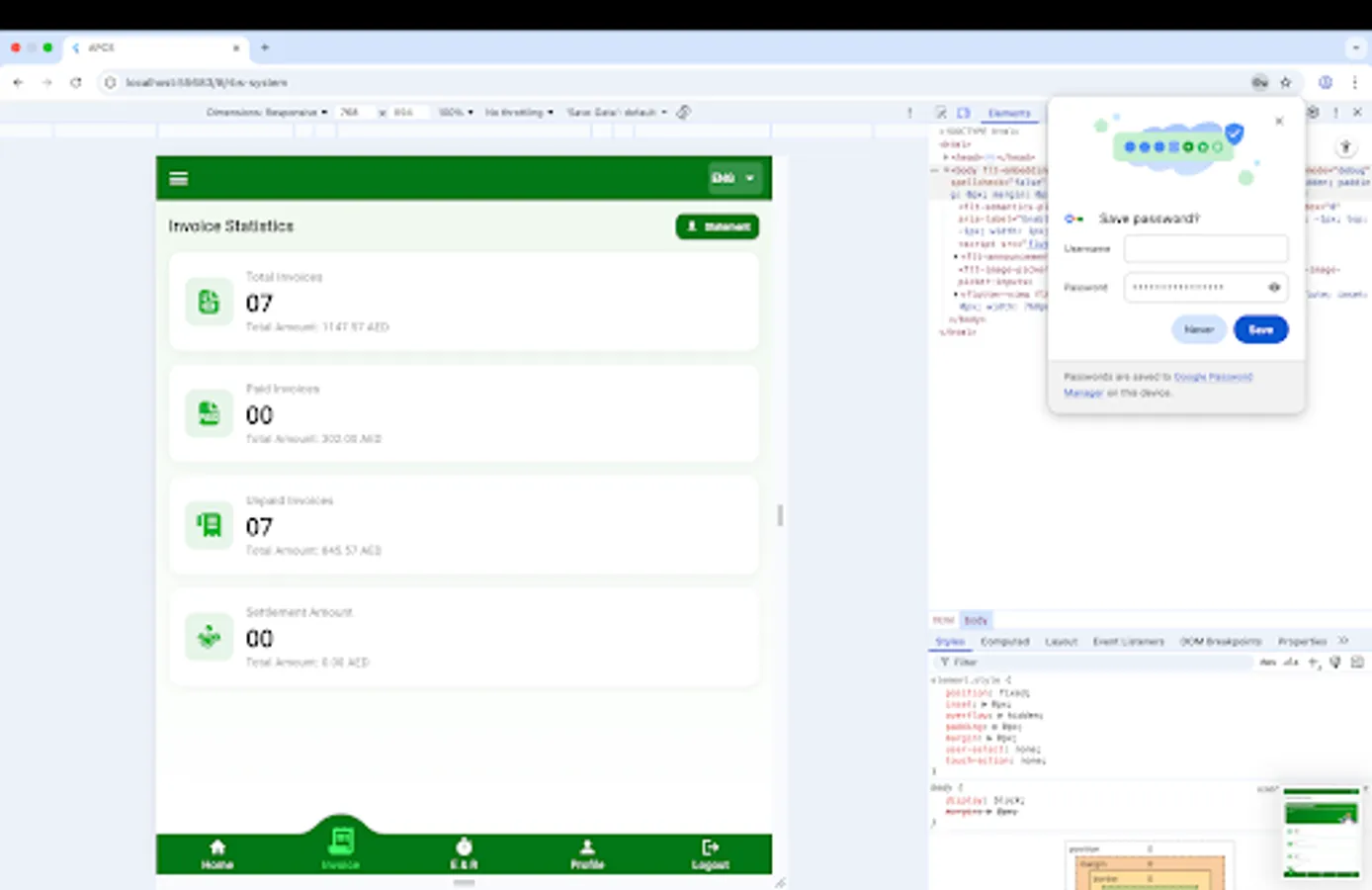Open the hamburger menu on the invoice page
Image resolution: width=1372 pixels, height=890 pixels.
point(178,178)
